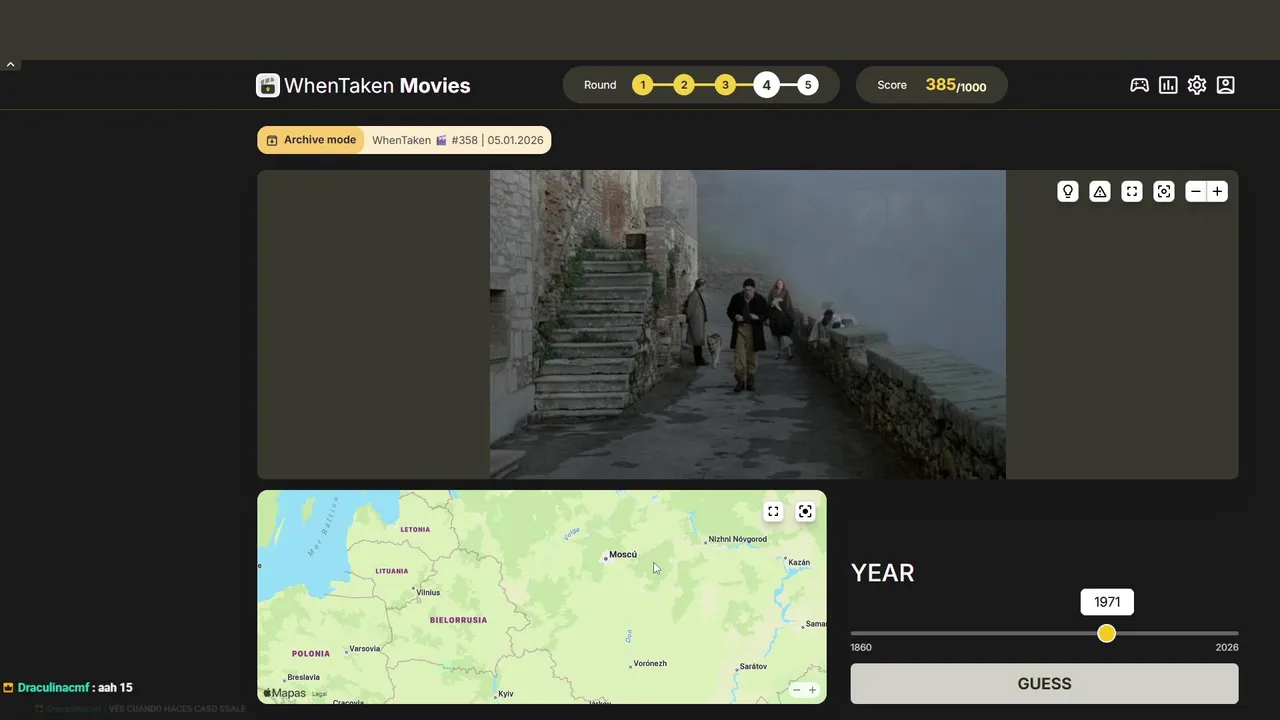Select round 5 indicator

tap(808, 85)
